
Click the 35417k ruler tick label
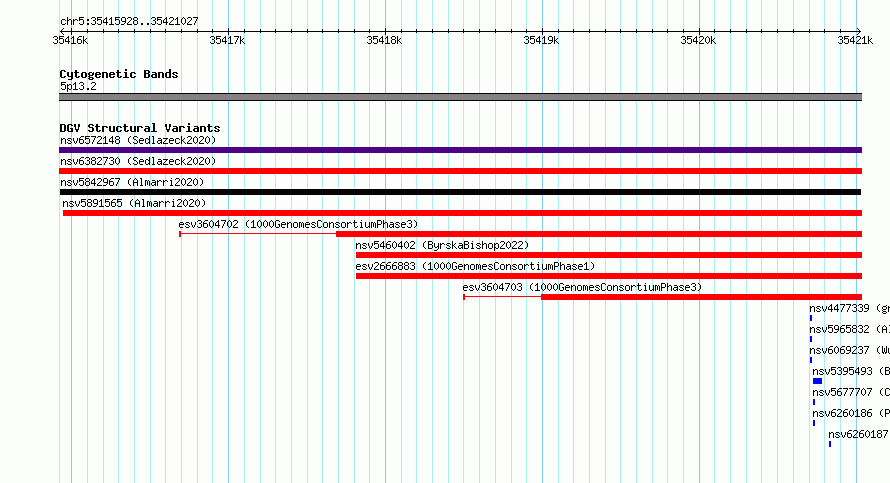pyautogui.click(x=227, y=40)
